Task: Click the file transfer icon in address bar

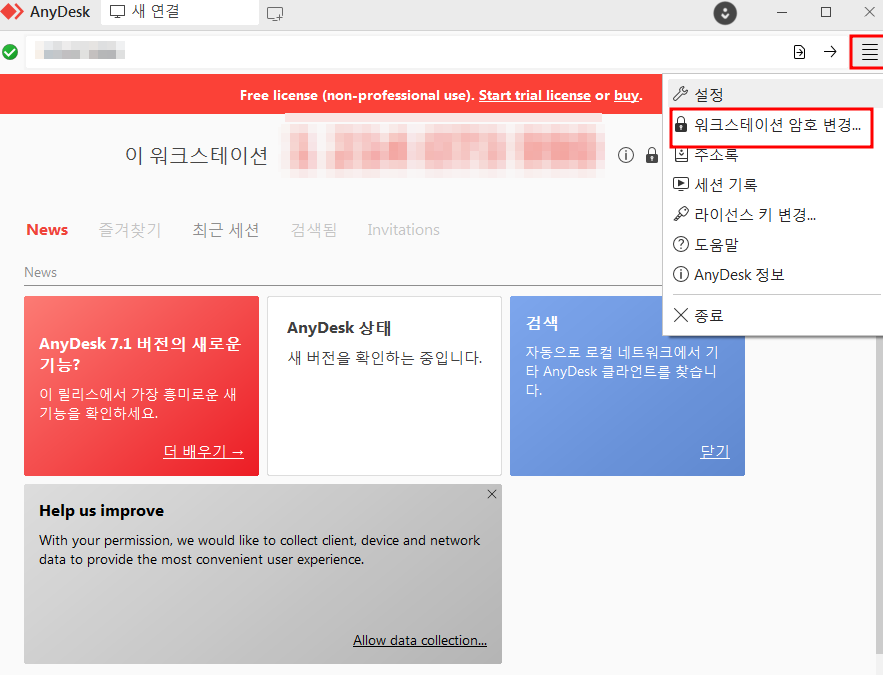Action: click(799, 52)
